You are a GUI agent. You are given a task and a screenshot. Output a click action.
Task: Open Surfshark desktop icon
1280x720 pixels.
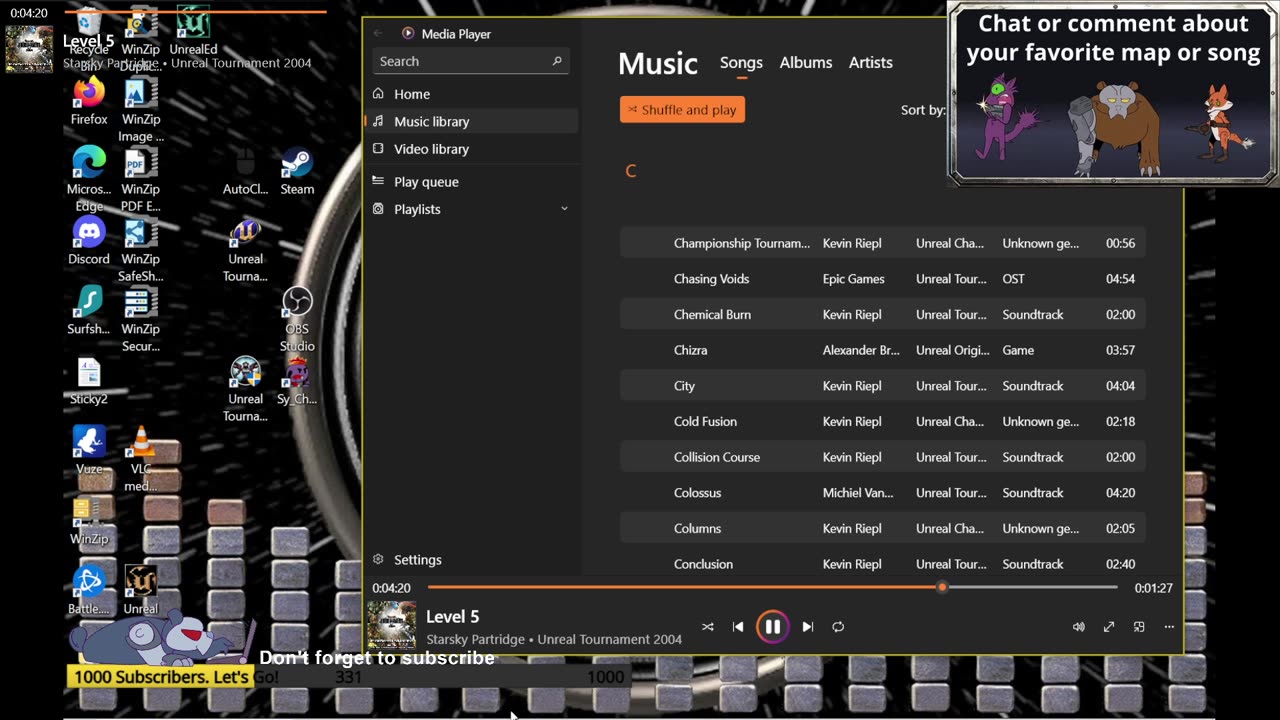click(x=89, y=311)
